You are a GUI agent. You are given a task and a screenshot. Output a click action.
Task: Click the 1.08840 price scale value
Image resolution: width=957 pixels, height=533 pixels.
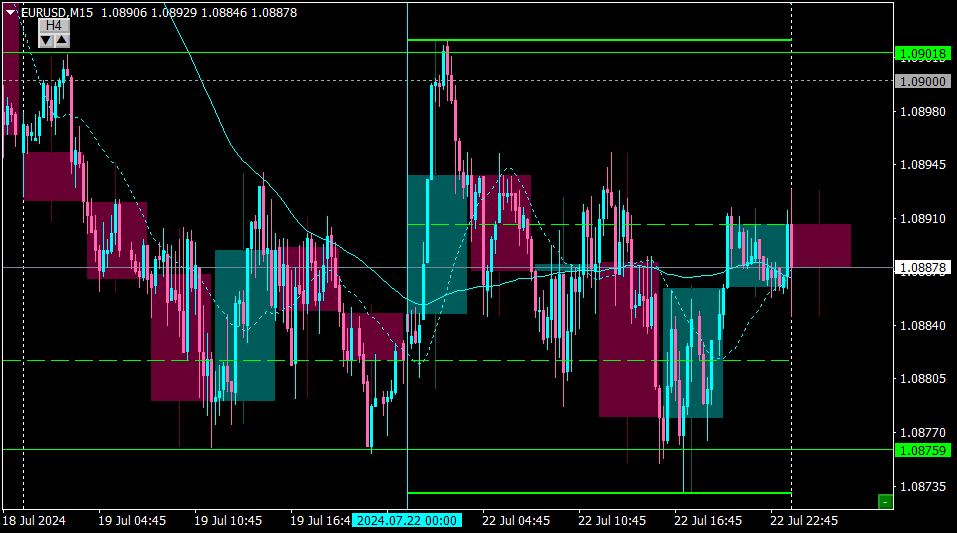pos(923,325)
